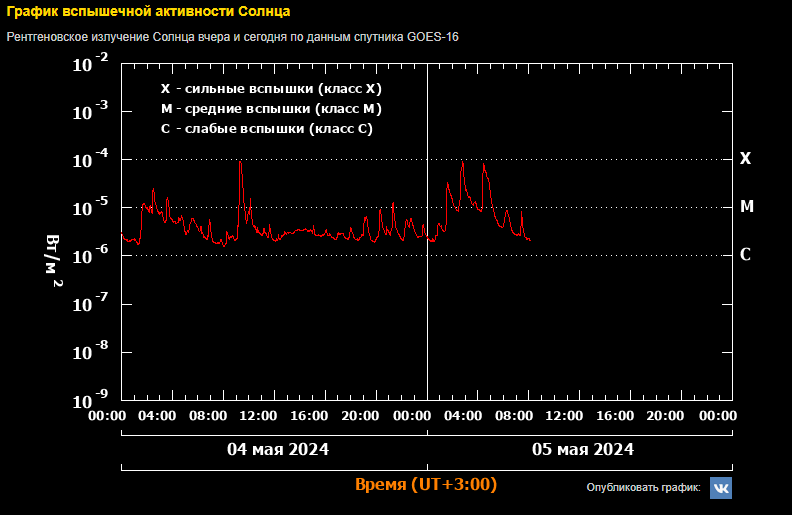
Task: Select the C class label on right axis
Action: click(745, 254)
